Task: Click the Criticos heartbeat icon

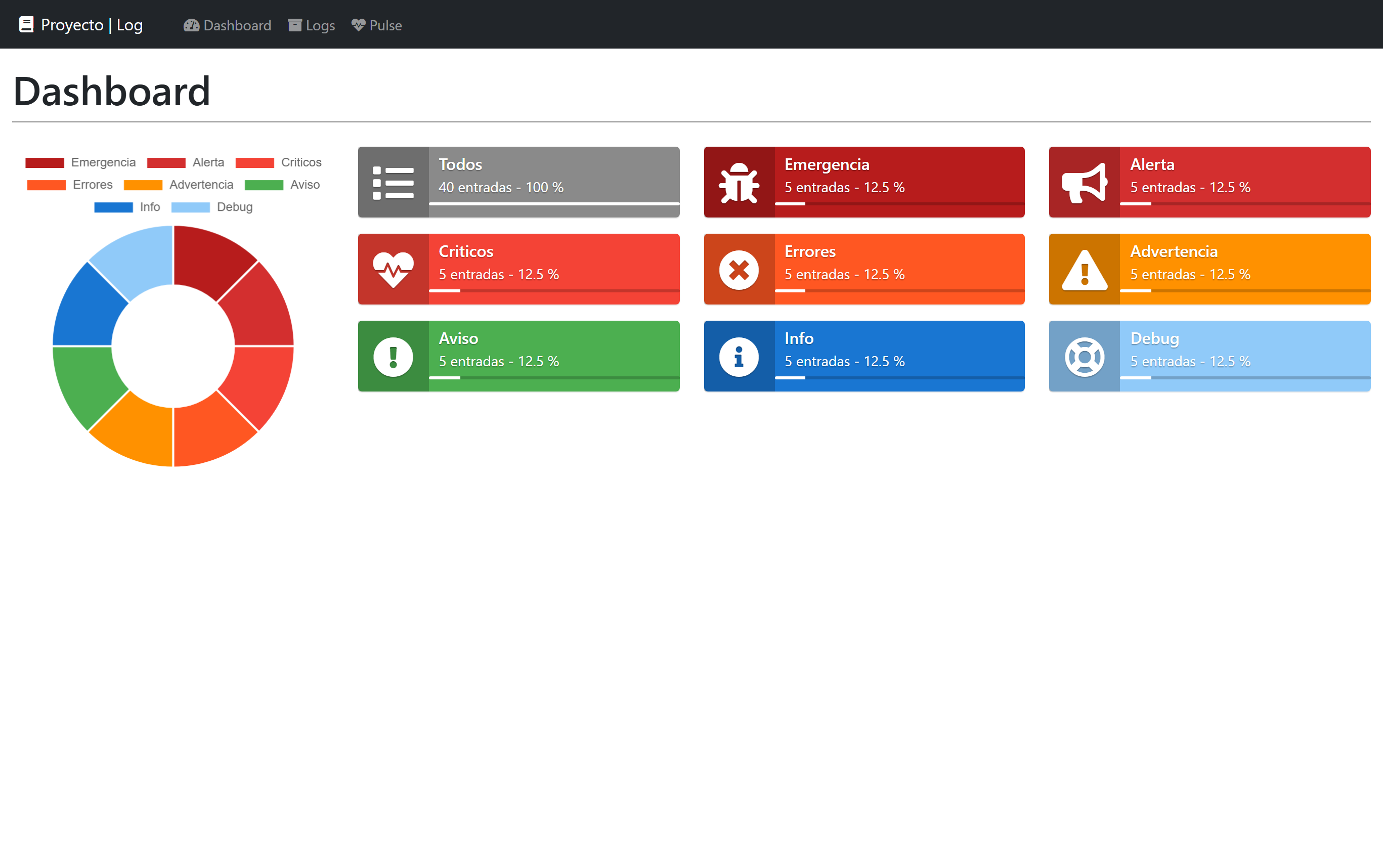Action: point(393,270)
